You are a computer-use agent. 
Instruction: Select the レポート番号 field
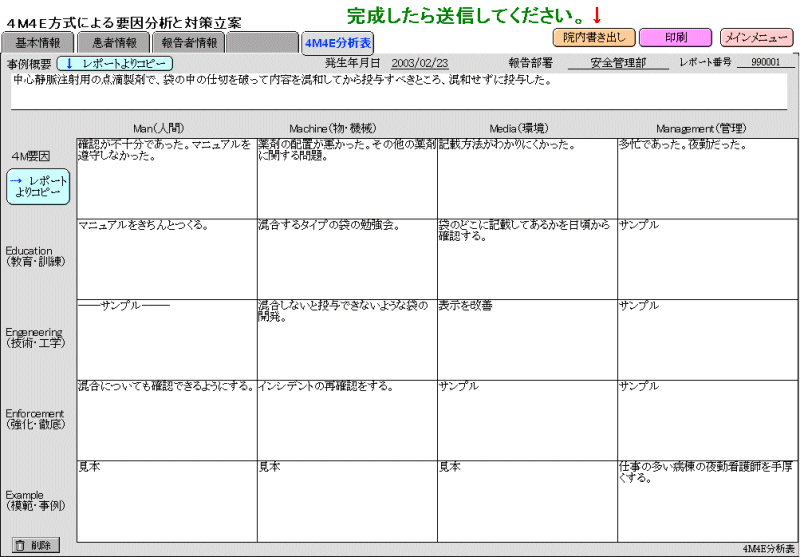pos(765,63)
